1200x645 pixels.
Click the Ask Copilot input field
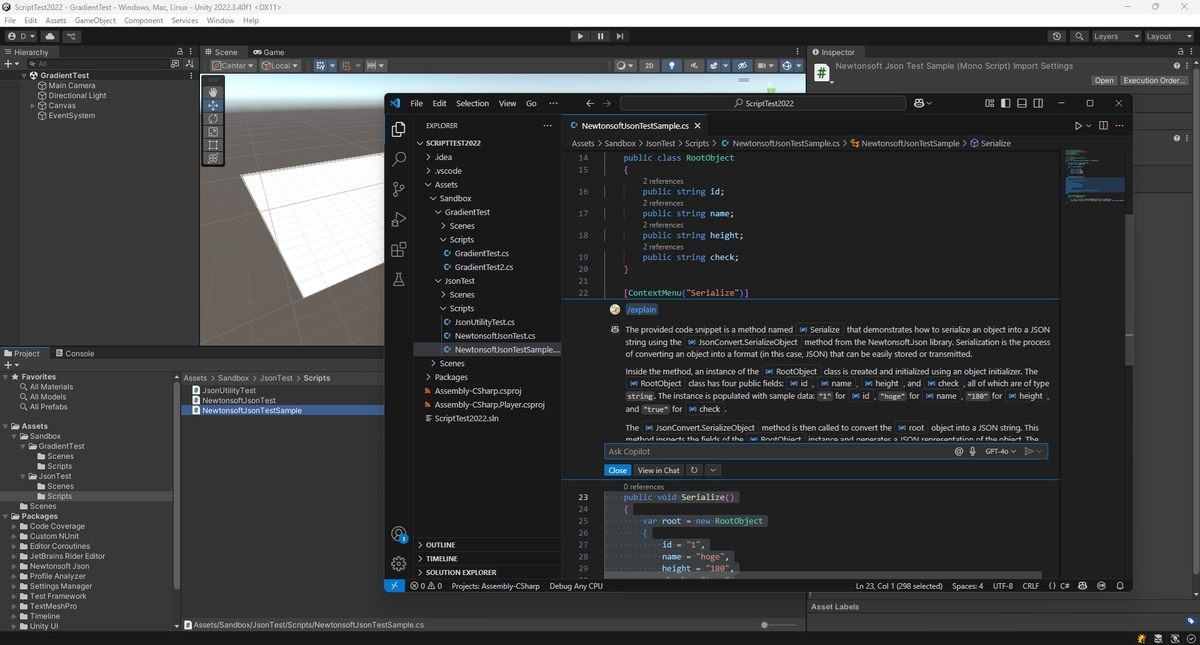pos(777,451)
